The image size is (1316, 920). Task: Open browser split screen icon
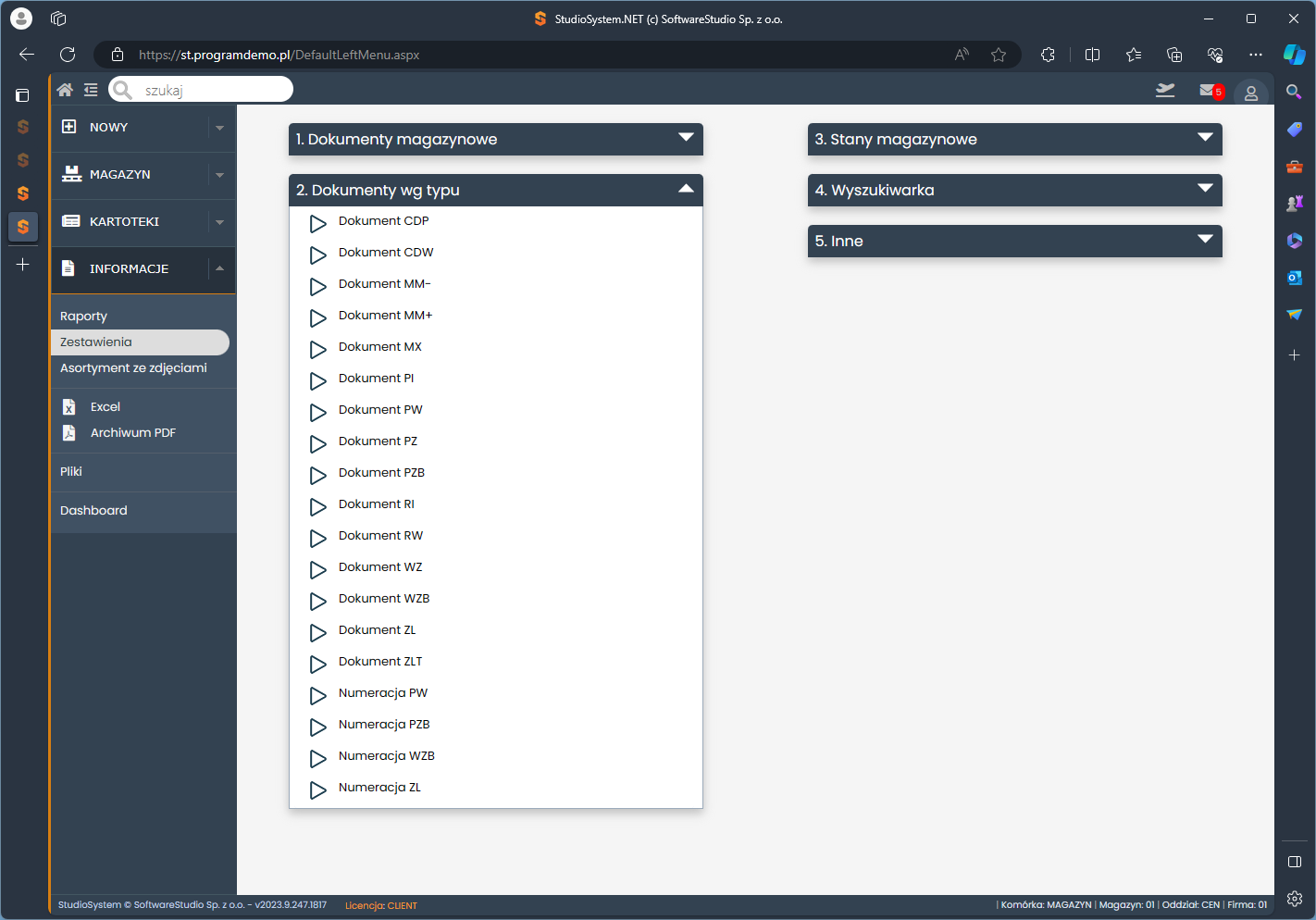1092,55
